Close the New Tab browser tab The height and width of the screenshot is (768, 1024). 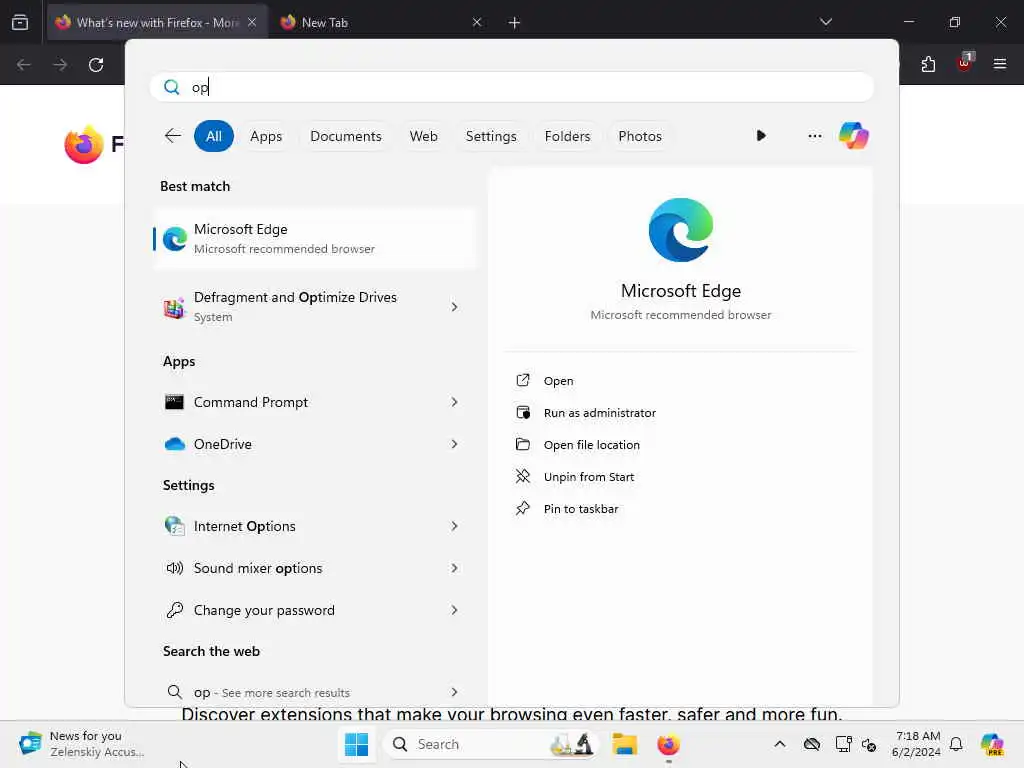pyautogui.click(x=477, y=23)
